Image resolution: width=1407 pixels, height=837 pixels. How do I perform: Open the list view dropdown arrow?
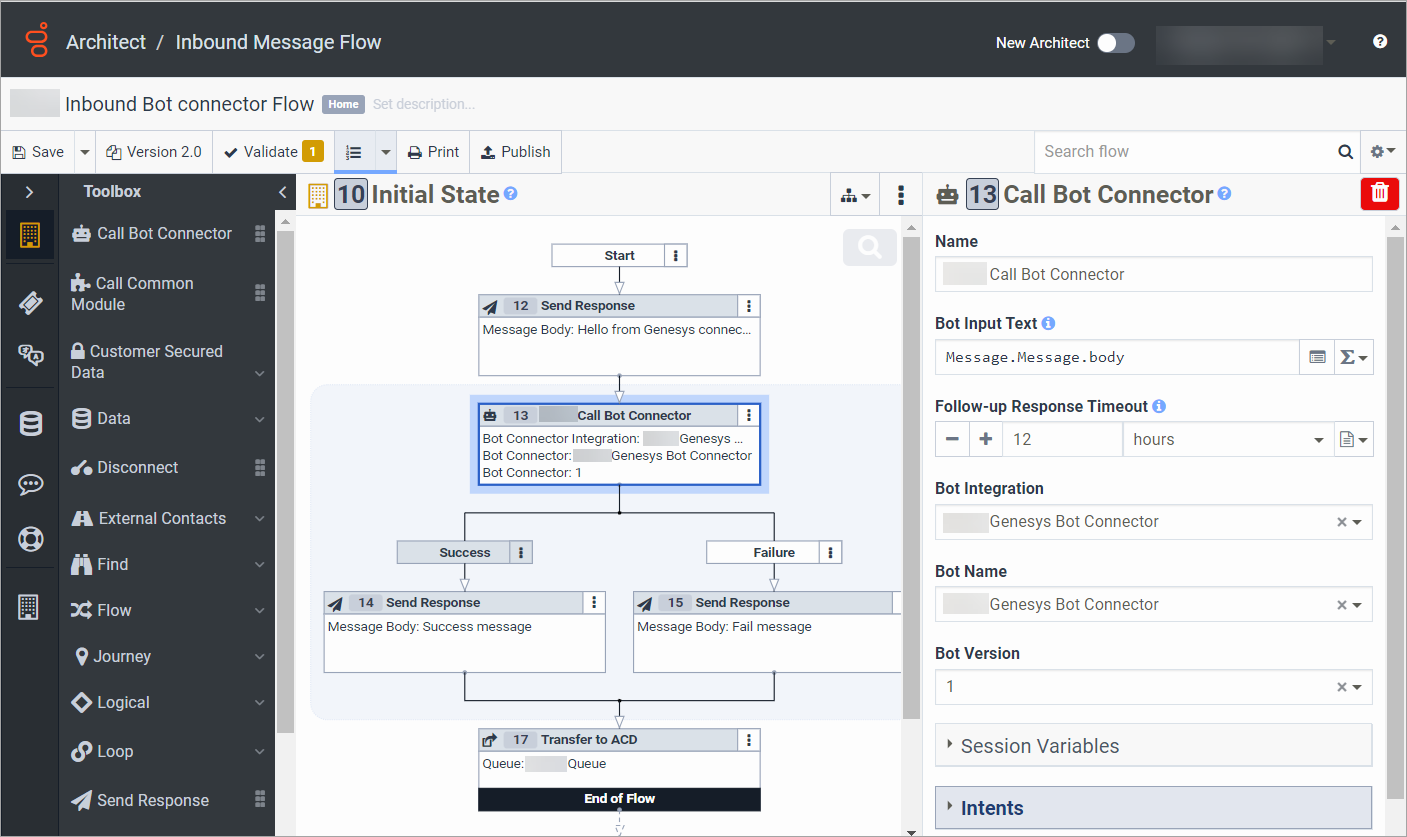386,152
